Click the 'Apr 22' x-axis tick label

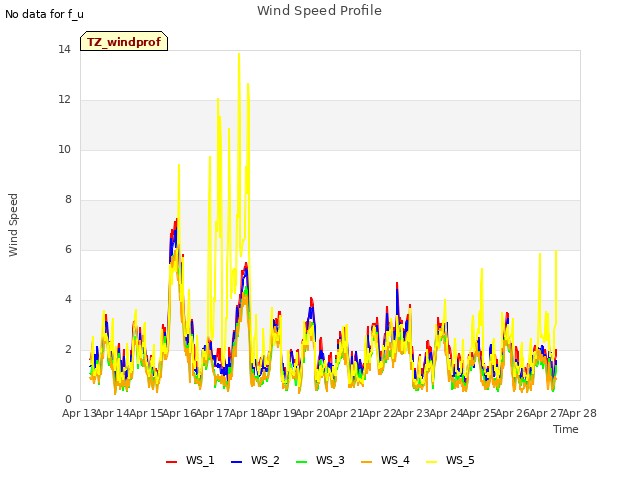[x=379, y=413]
